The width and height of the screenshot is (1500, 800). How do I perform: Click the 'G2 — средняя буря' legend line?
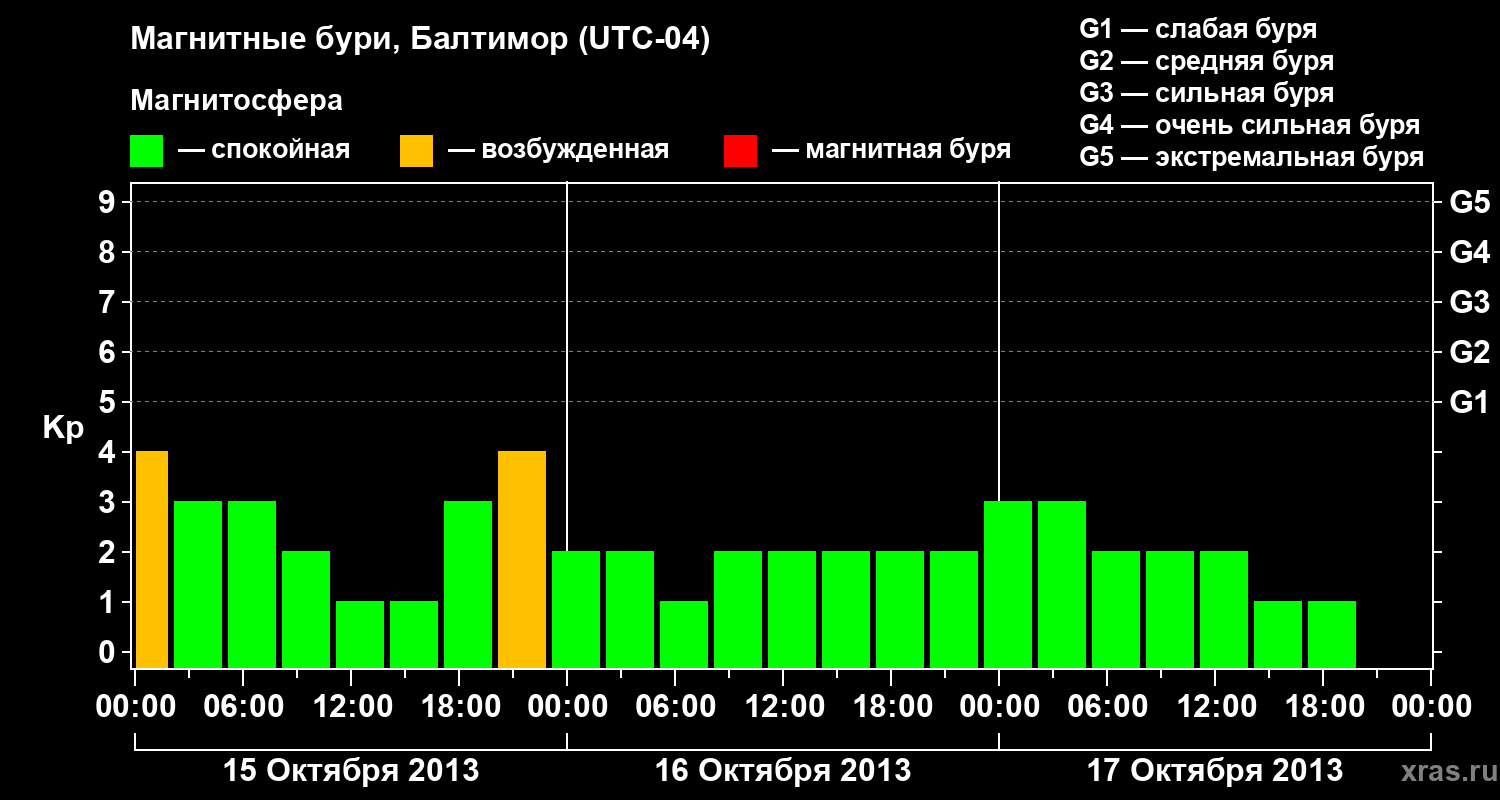[1206, 61]
